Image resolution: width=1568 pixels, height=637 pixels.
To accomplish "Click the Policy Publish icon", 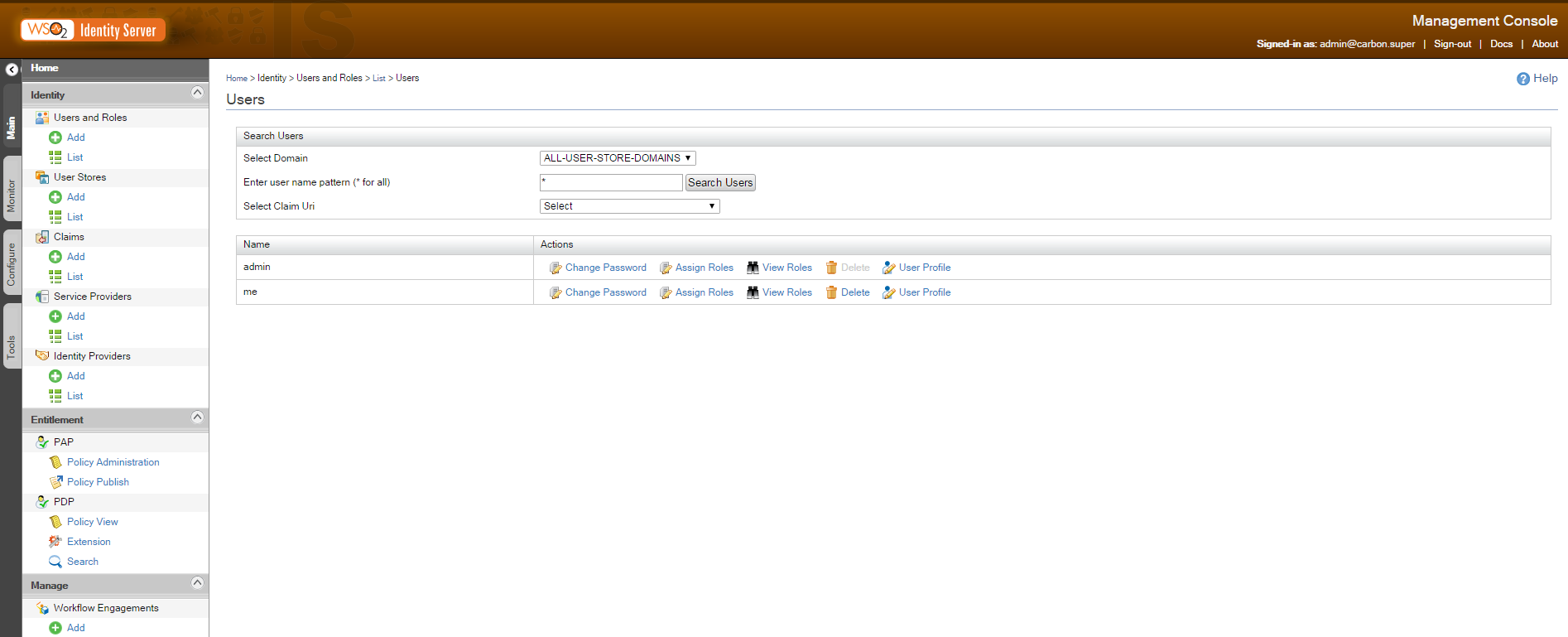I will pyautogui.click(x=55, y=482).
